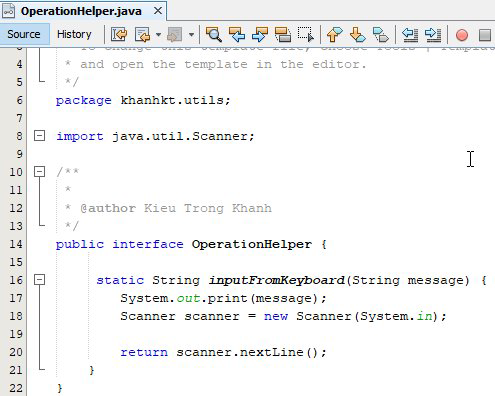The image size is (495, 396).
Task: Shift line left toolbar icon
Action: (410, 34)
